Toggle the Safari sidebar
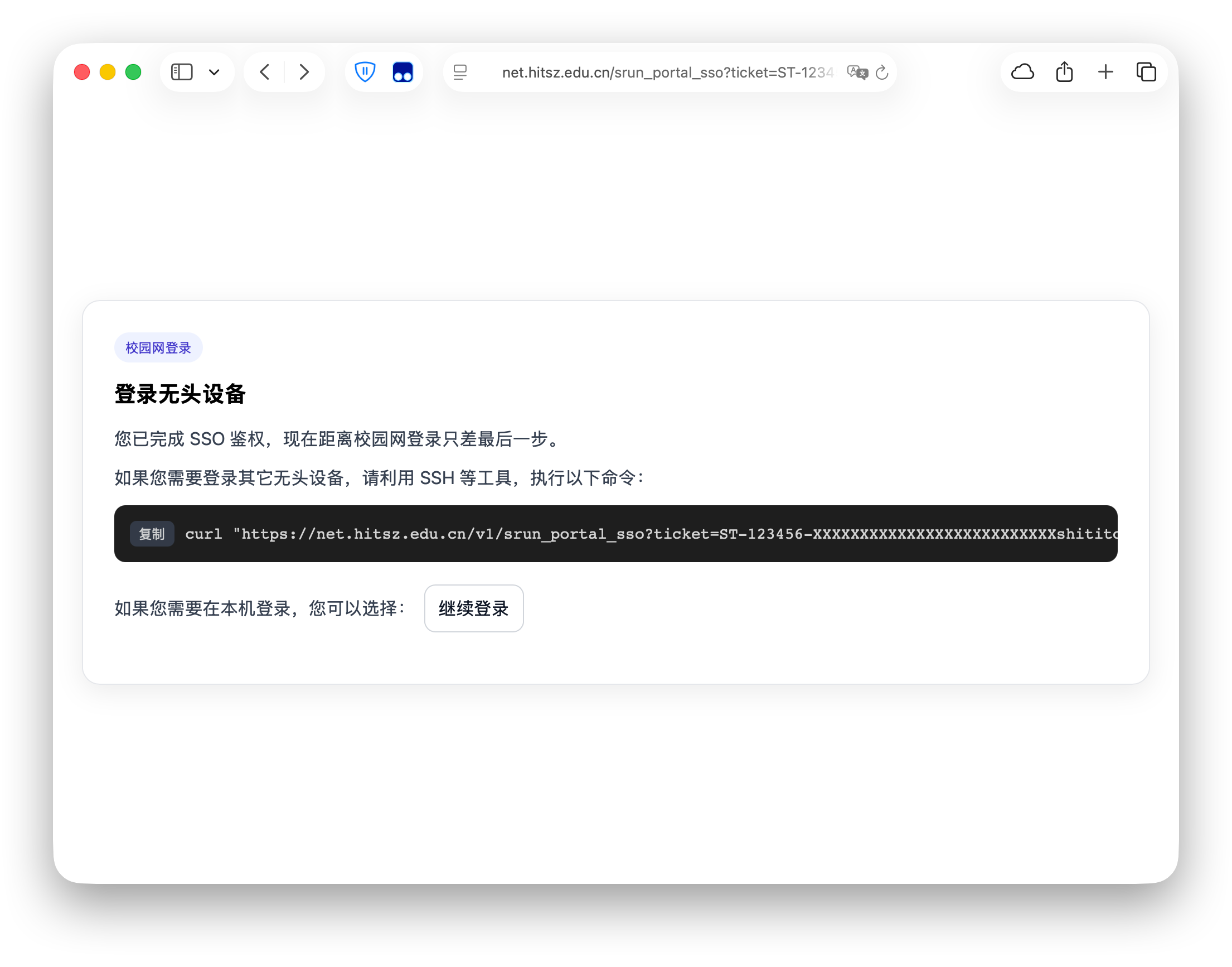Viewport: 1232px width, 967px height. click(x=181, y=72)
